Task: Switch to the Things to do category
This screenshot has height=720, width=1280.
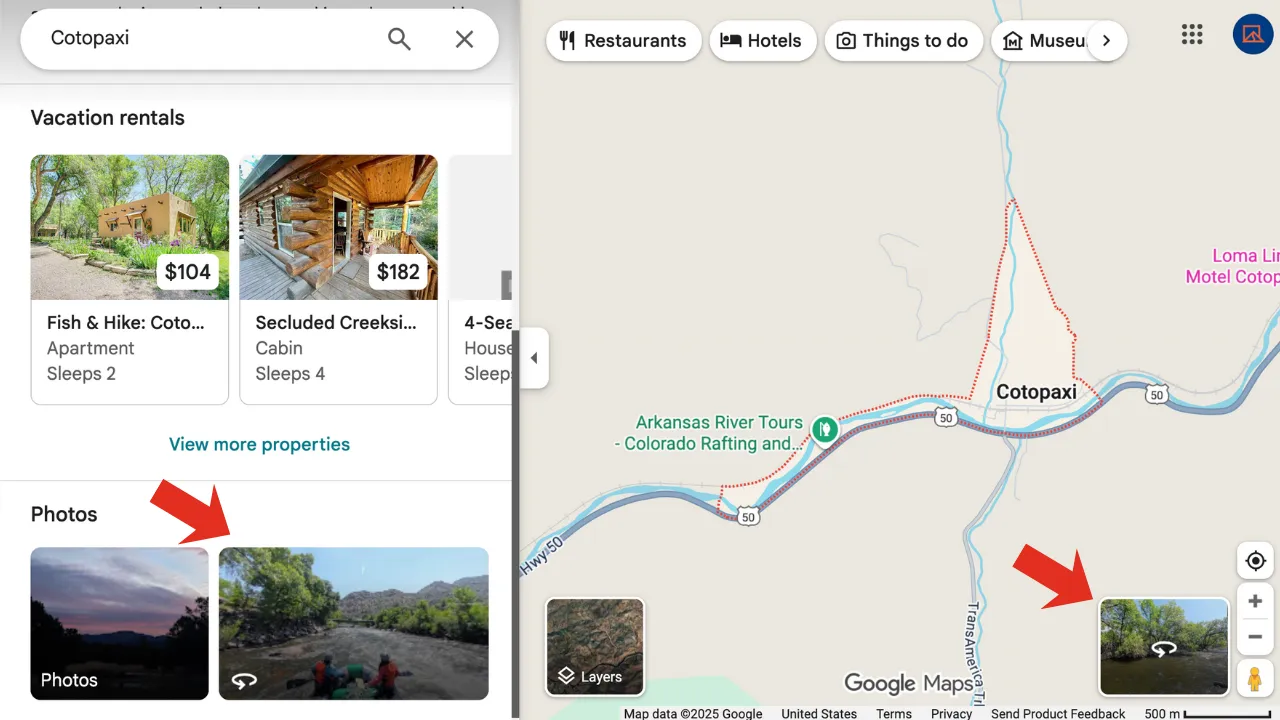Action: [903, 41]
